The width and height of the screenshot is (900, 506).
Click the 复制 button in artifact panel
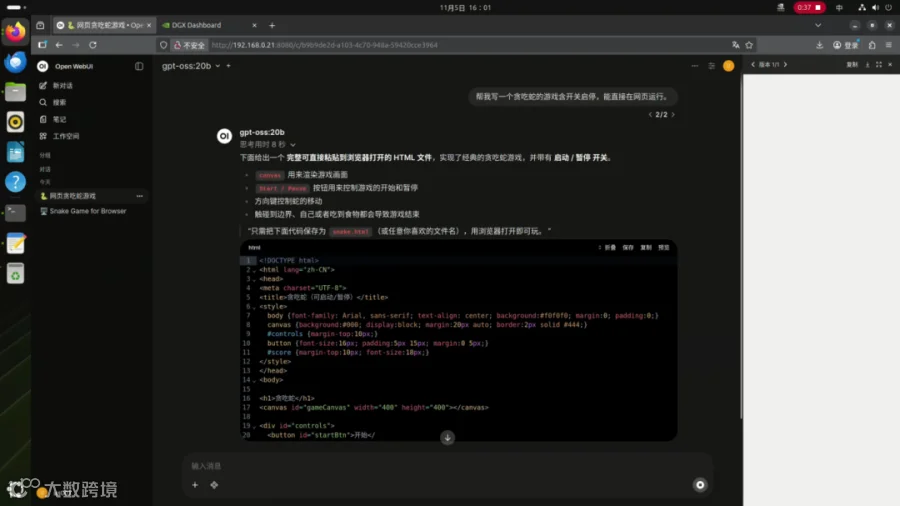[x=852, y=65]
